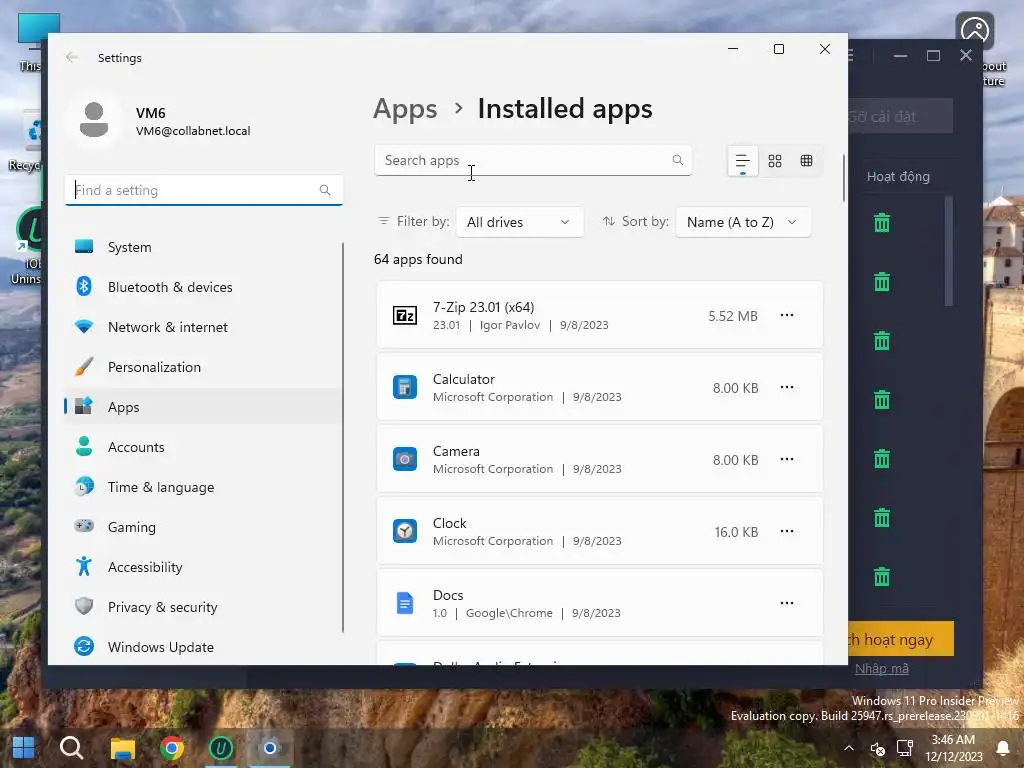
Task: Go to Network & internet settings
Action: [x=202, y=327]
